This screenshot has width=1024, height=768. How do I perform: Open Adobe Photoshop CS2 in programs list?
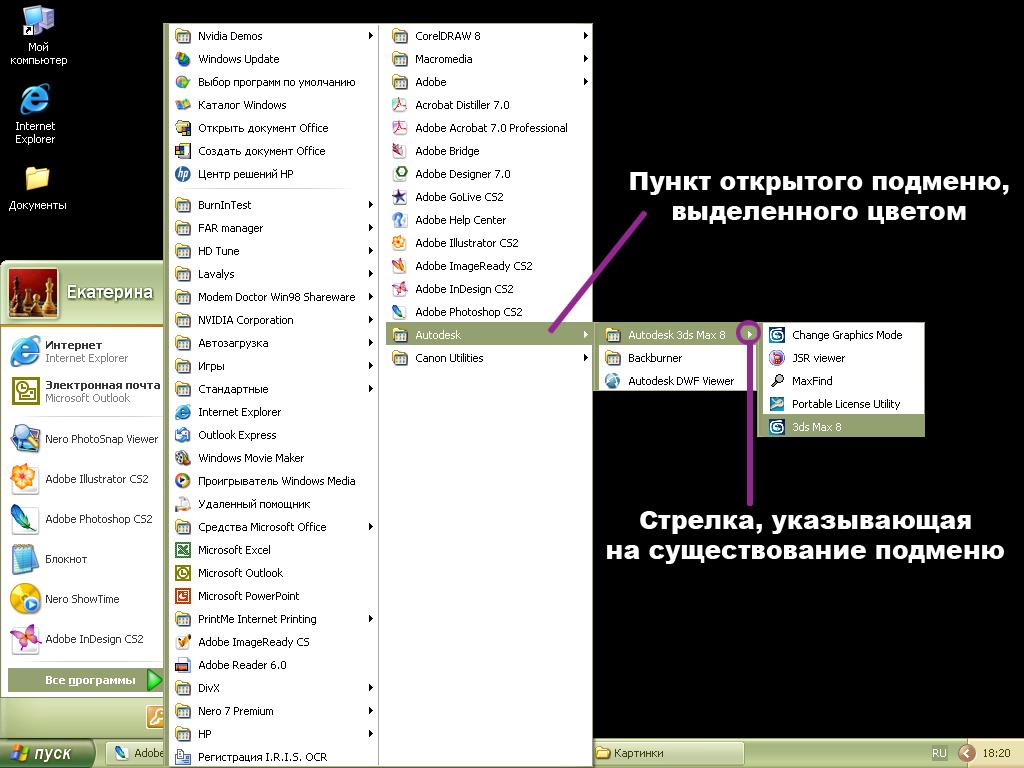pyautogui.click(x=468, y=312)
